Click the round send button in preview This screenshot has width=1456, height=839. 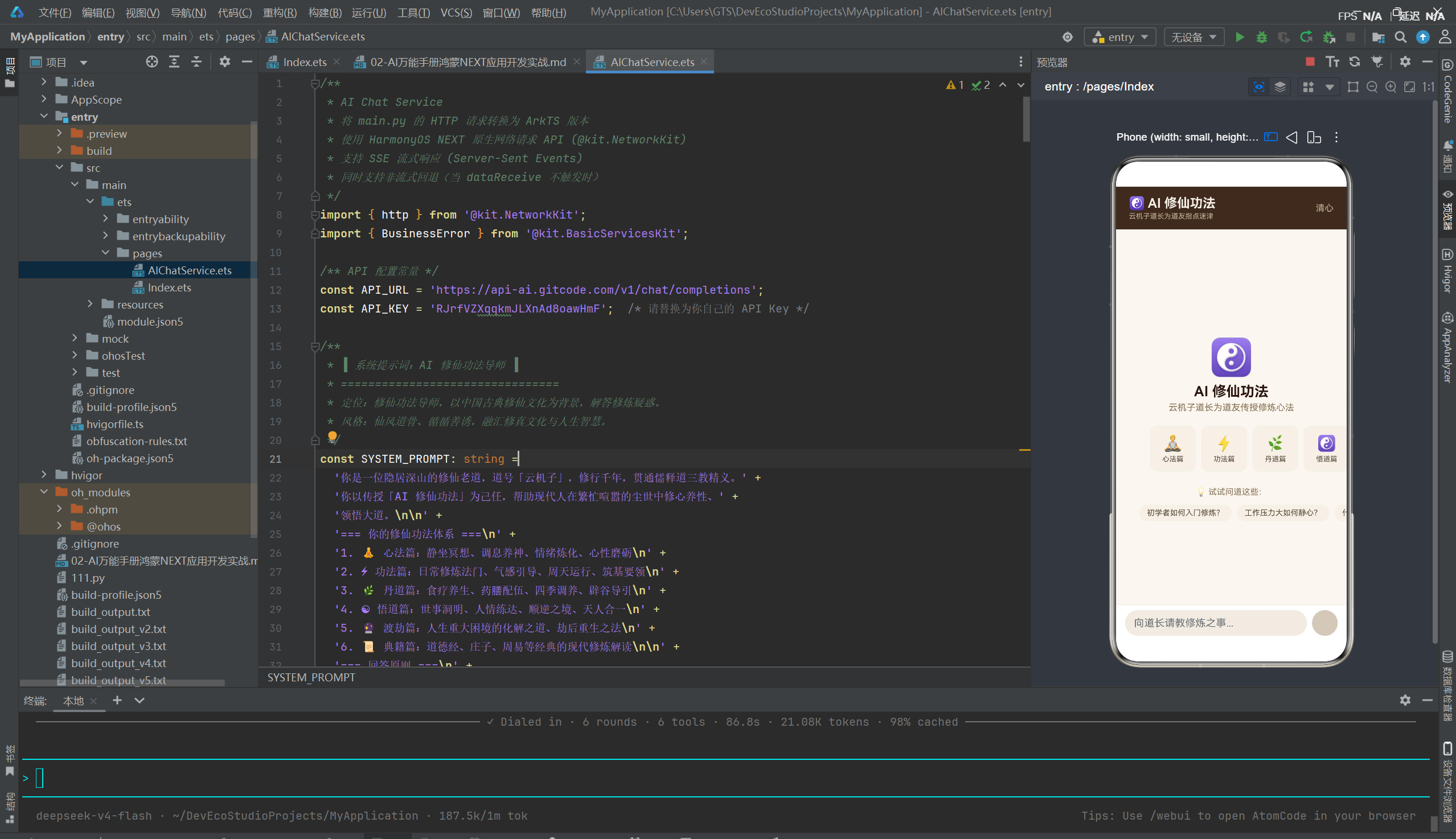[x=1324, y=623]
